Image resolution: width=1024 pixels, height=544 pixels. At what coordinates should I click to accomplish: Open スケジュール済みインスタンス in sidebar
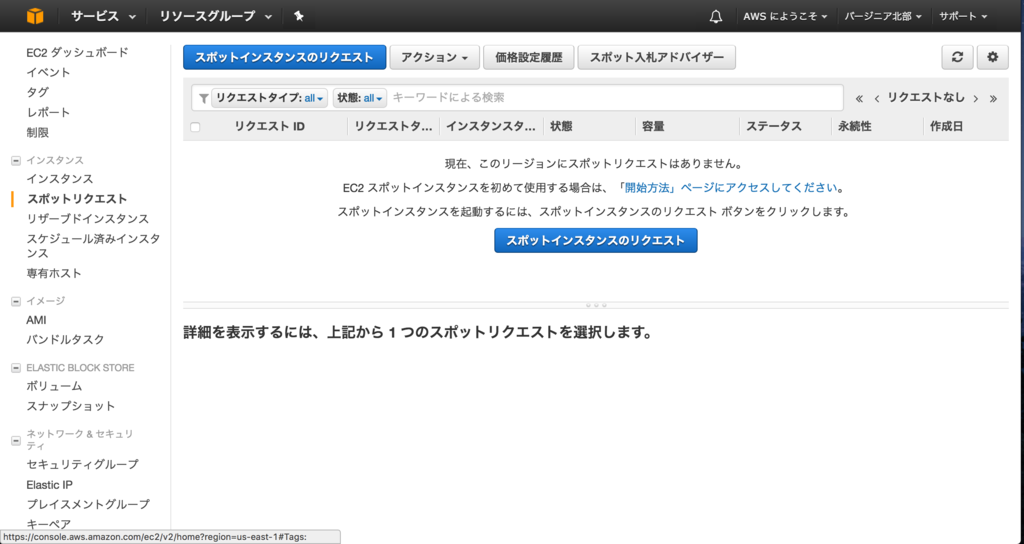pyautogui.click(x=93, y=246)
